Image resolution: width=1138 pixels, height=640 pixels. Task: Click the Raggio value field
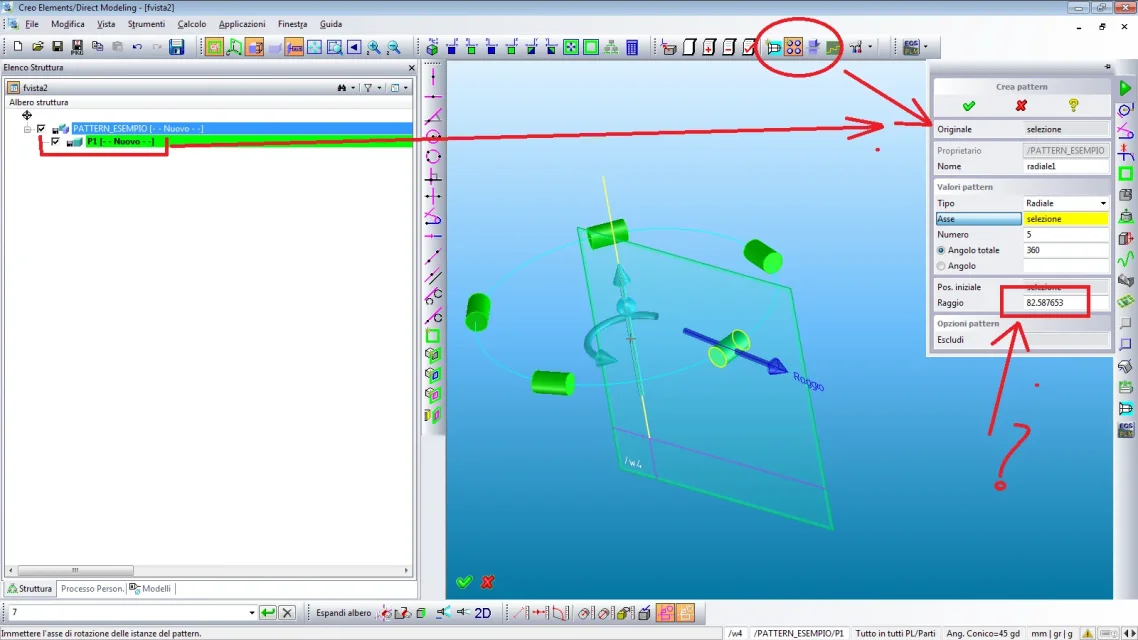pyautogui.click(x=1065, y=302)
